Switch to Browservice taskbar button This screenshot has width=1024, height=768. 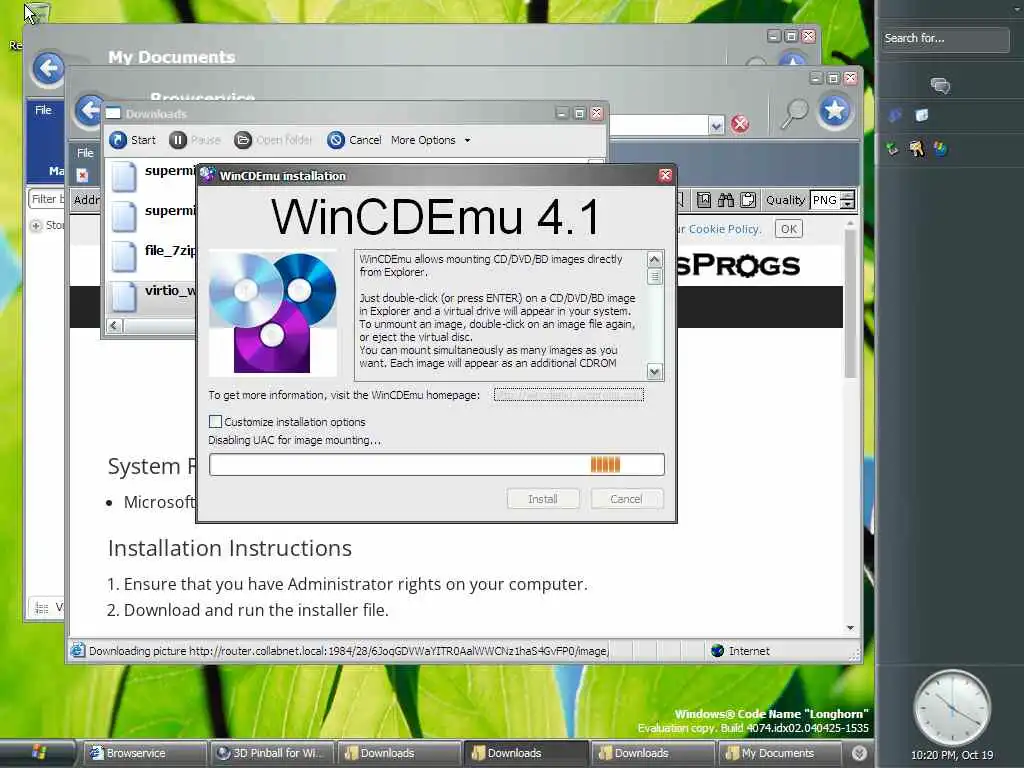145,753
